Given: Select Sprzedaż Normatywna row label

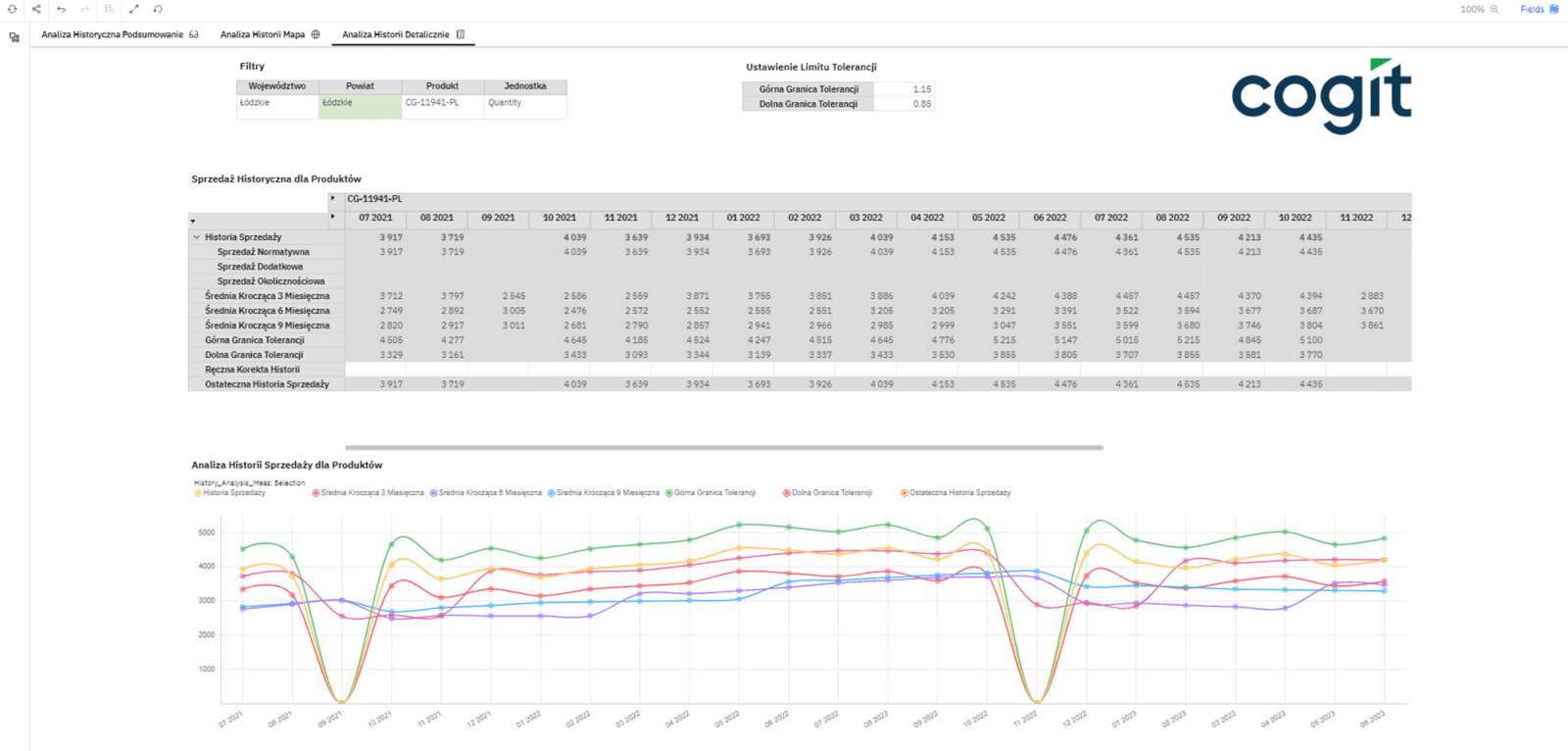Looking at the screenshot, I should point(263,252).
